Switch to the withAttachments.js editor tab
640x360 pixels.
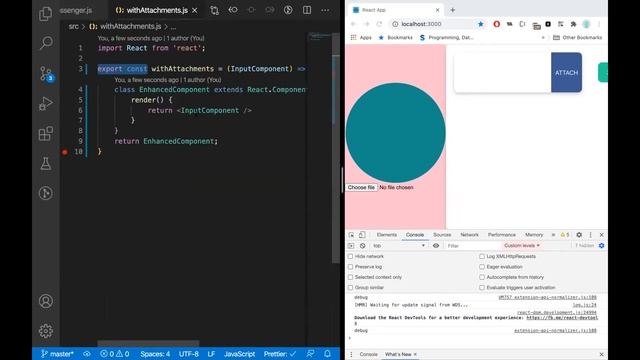[x=156, y=10]
